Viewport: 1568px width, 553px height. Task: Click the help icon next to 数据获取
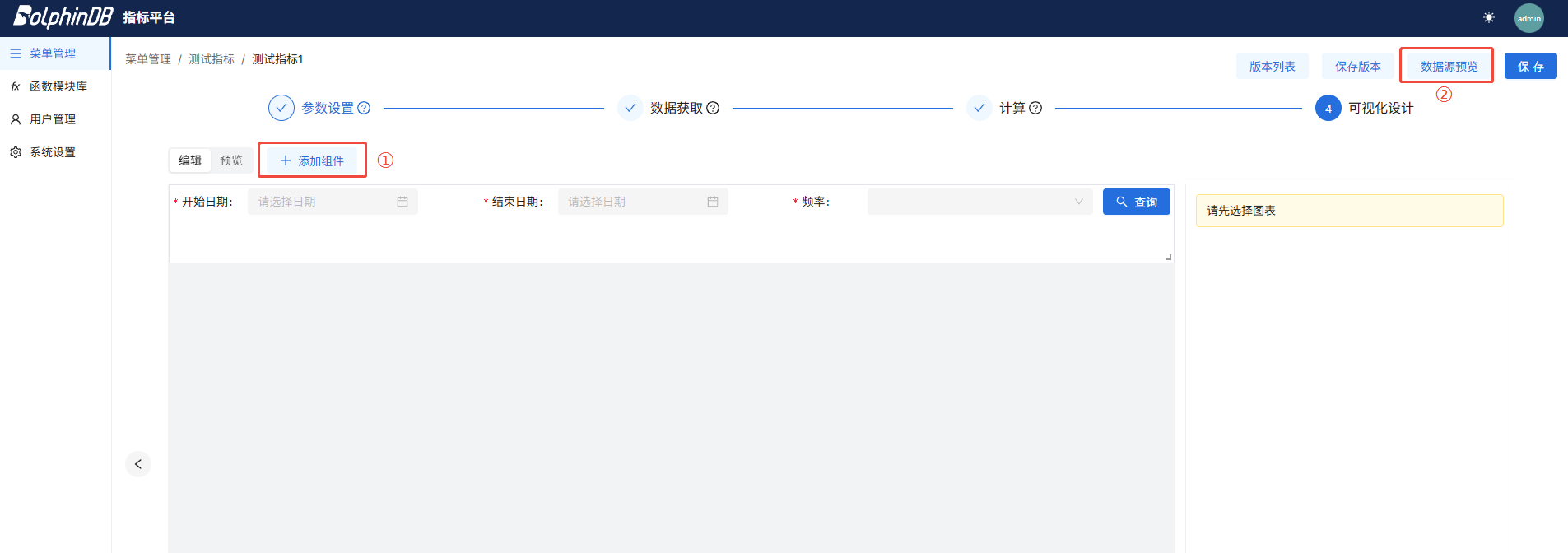(713, 108)
